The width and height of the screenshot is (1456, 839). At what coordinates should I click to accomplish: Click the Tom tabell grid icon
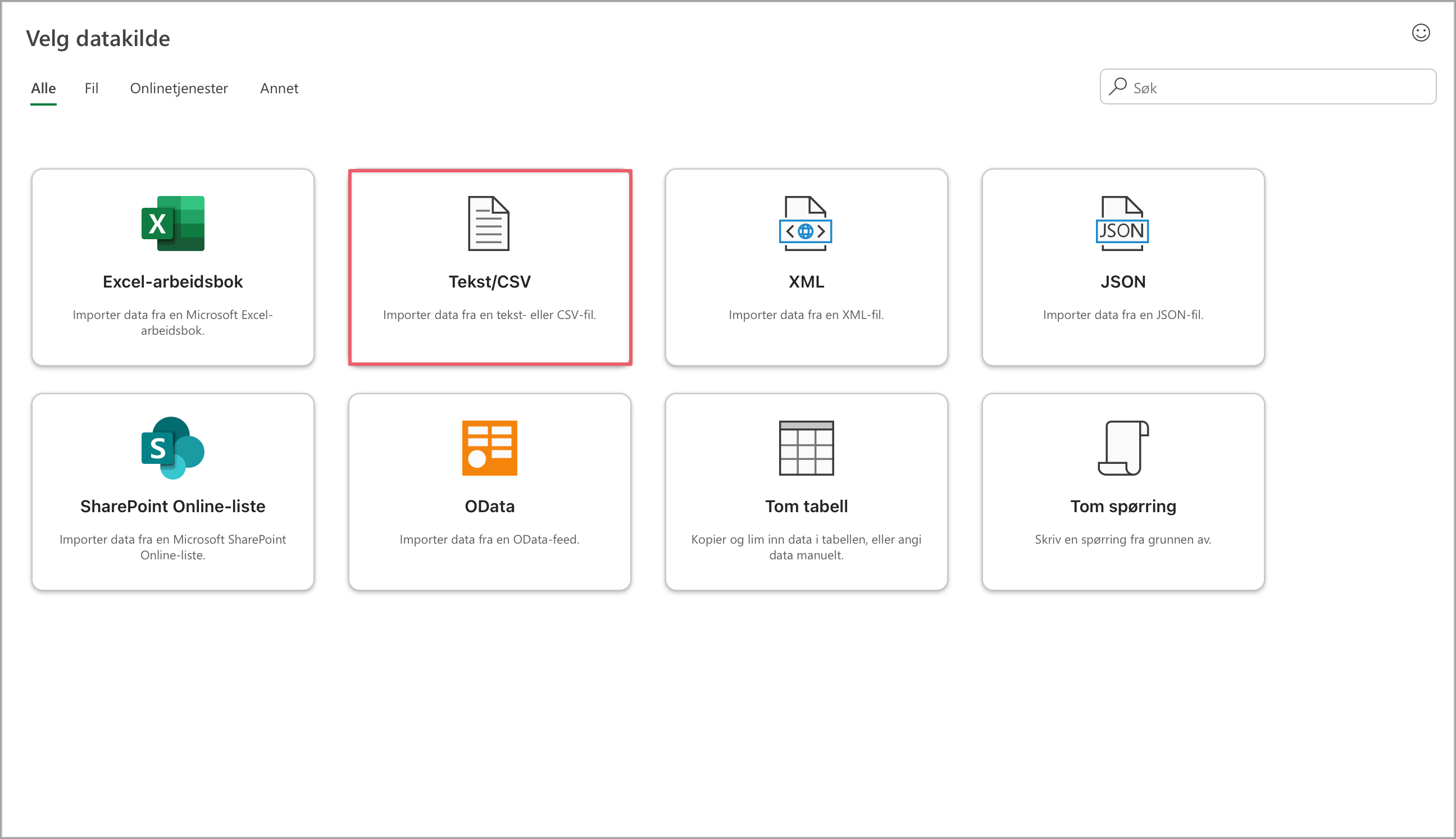click(806, 448)
